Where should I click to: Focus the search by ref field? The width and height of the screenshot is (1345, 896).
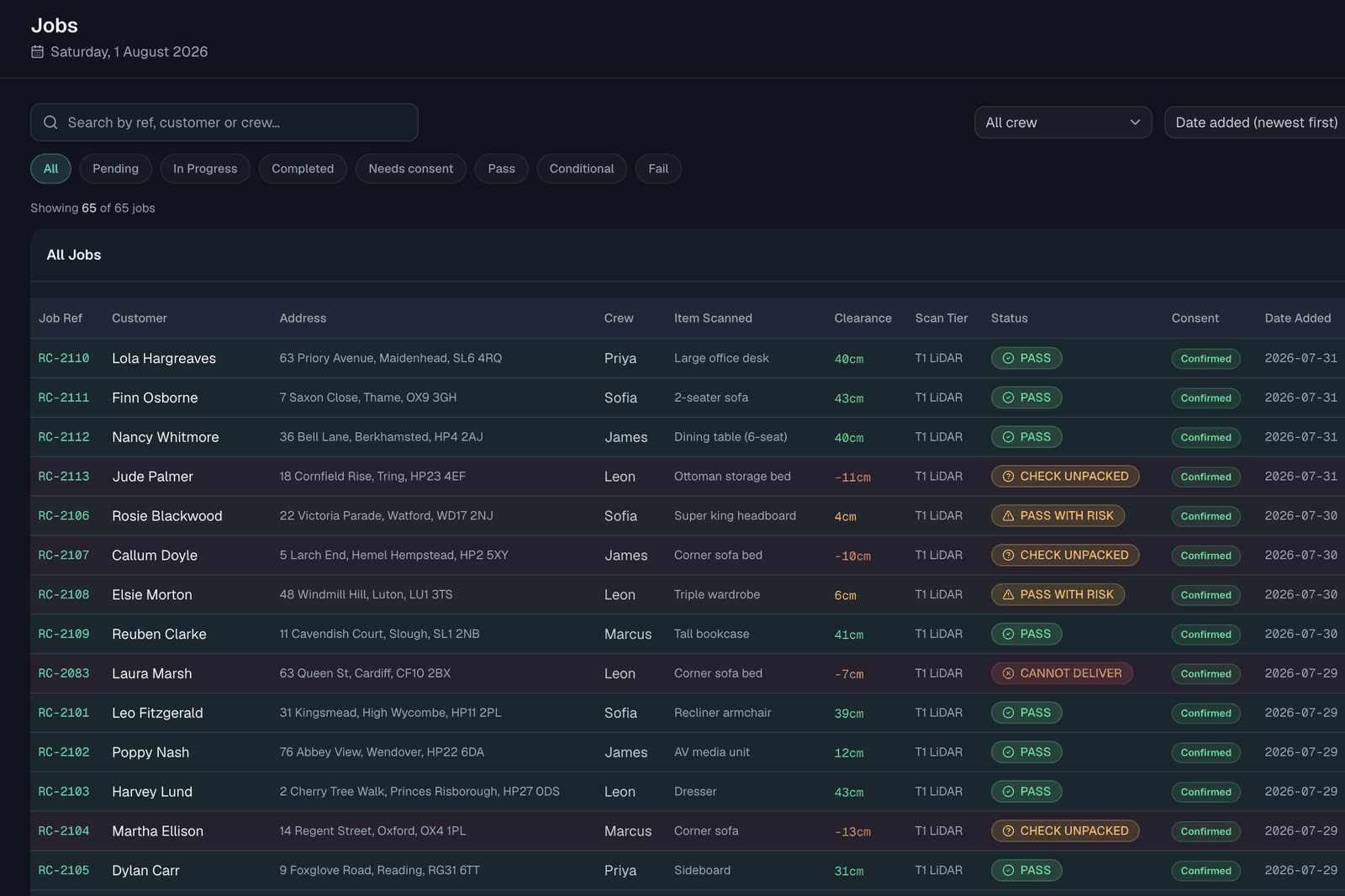[x=224, y=123]
